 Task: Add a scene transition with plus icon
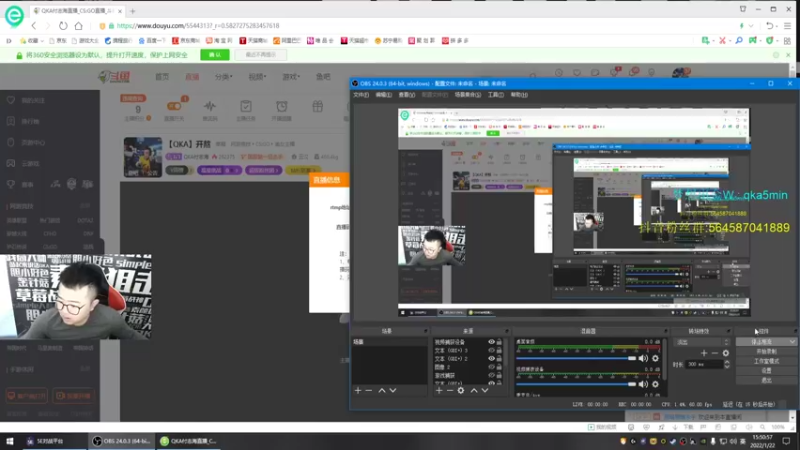tap(704, 353)
